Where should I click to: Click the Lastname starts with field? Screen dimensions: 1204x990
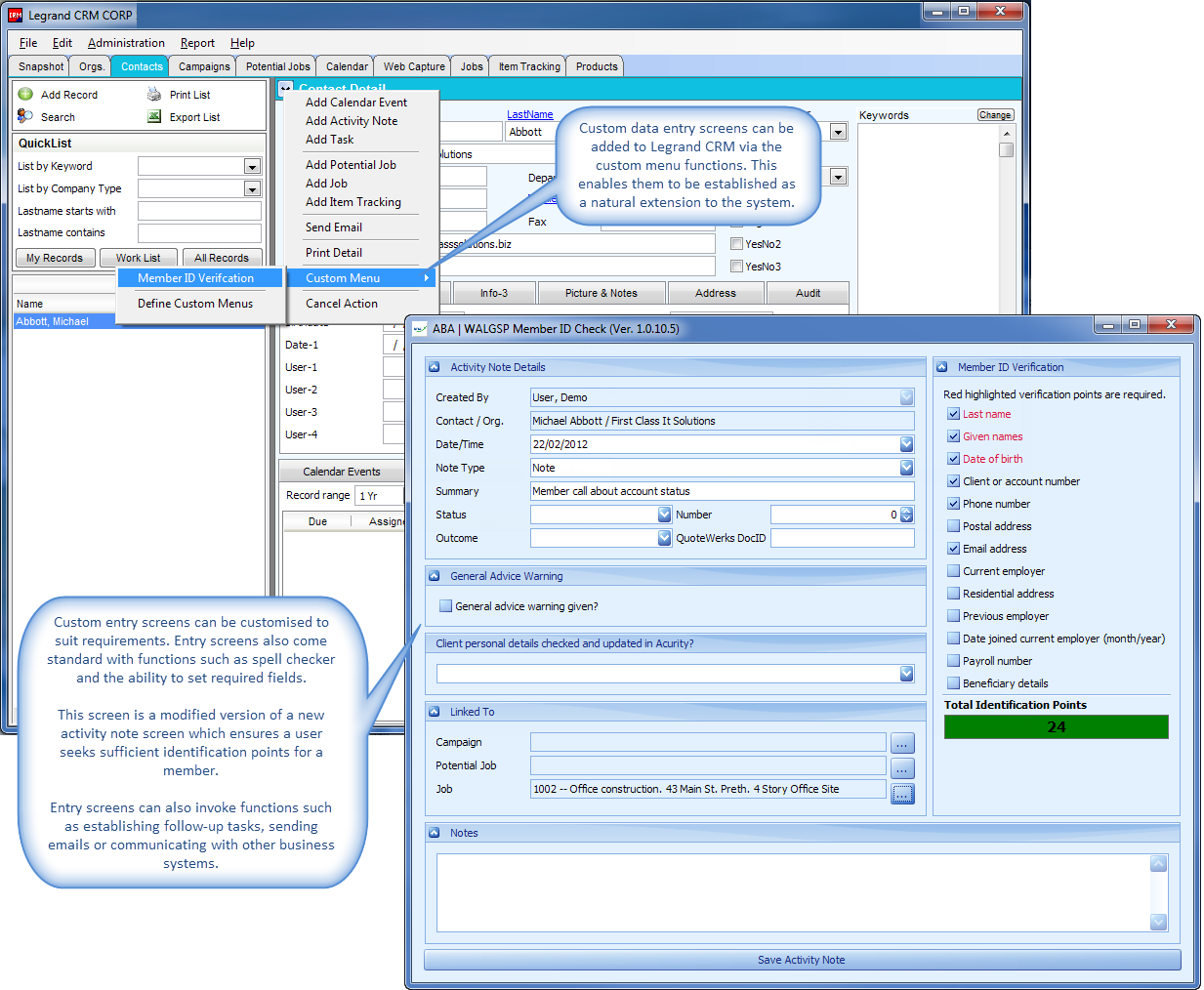pos(199,211)
